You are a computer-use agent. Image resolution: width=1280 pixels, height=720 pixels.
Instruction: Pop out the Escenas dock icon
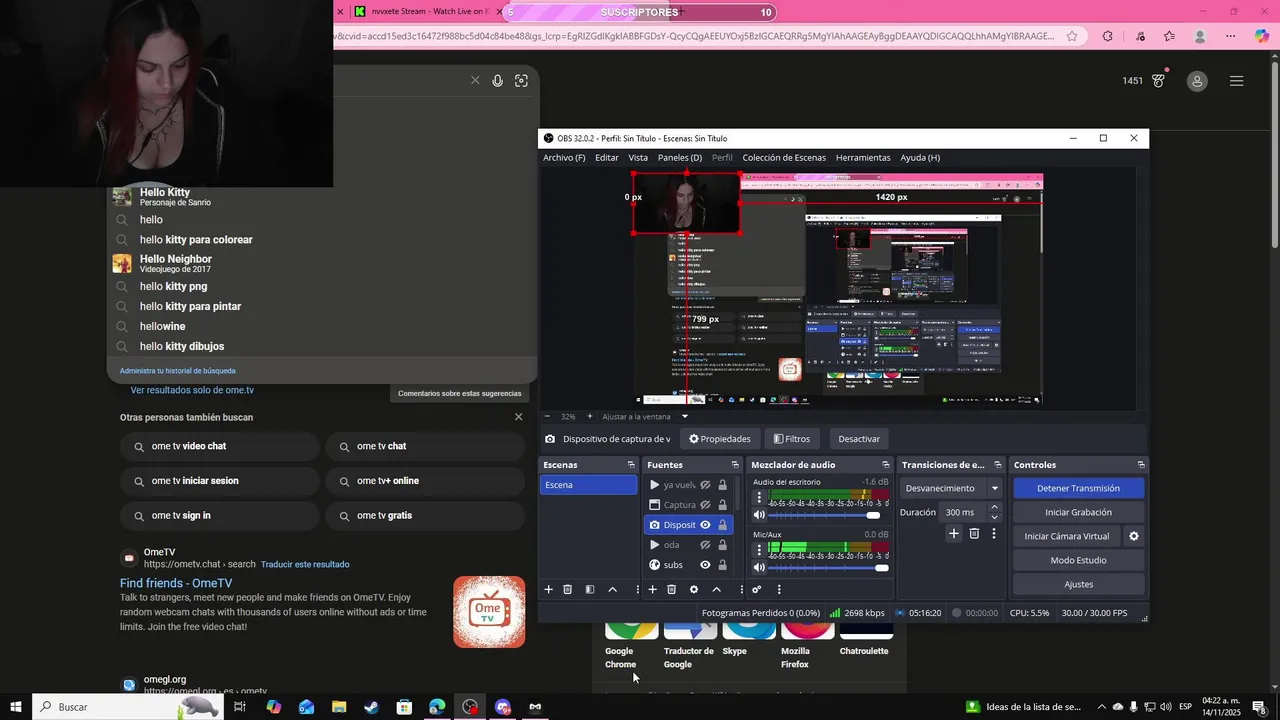(x=631, y=465)
